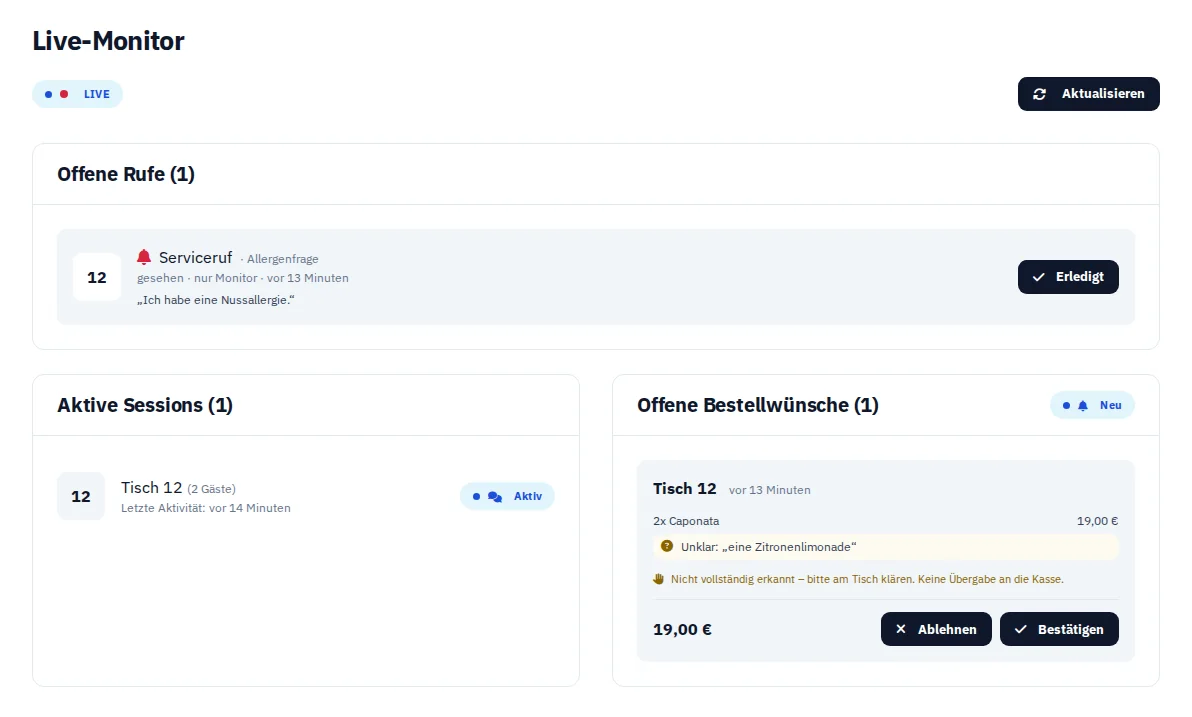This screenshot has width=1192, height=717.
Task: Click the '(2 Gäste)' guest count
Action: [211, 489]
